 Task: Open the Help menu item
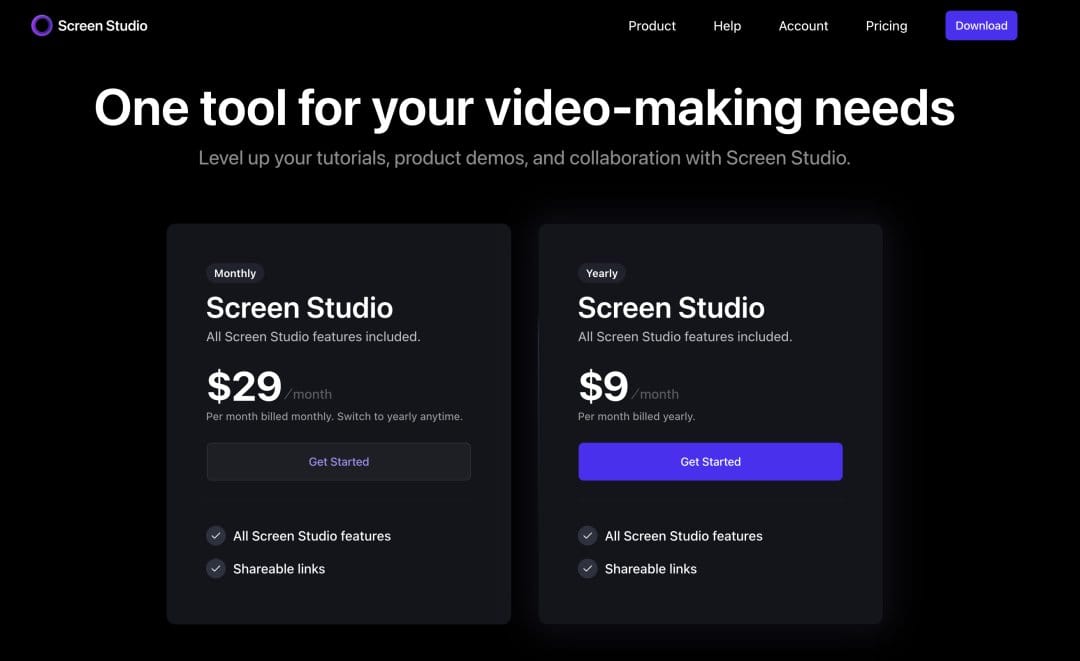[727, 25]
